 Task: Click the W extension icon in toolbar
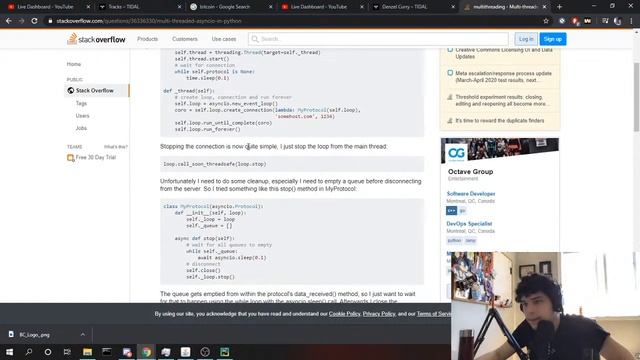588,21
